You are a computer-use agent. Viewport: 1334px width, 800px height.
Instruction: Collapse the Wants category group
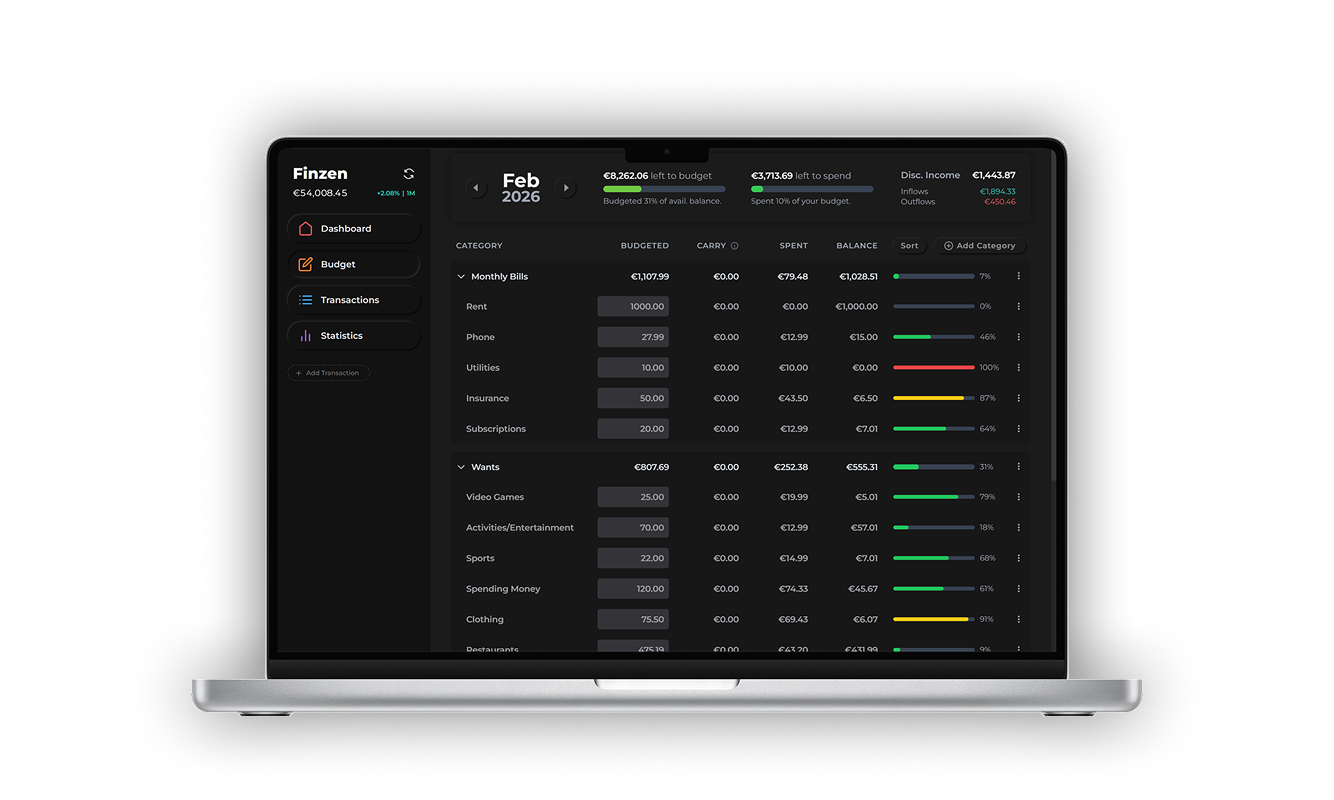461,467
